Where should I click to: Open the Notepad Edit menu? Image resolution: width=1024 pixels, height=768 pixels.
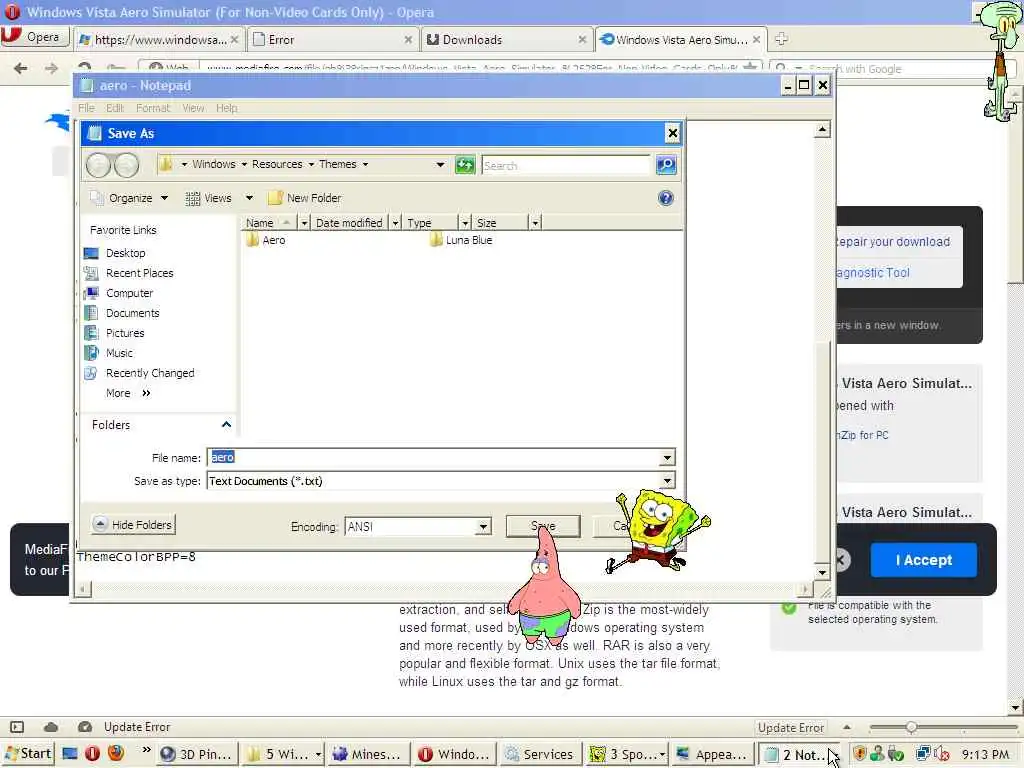coord(115,108)
